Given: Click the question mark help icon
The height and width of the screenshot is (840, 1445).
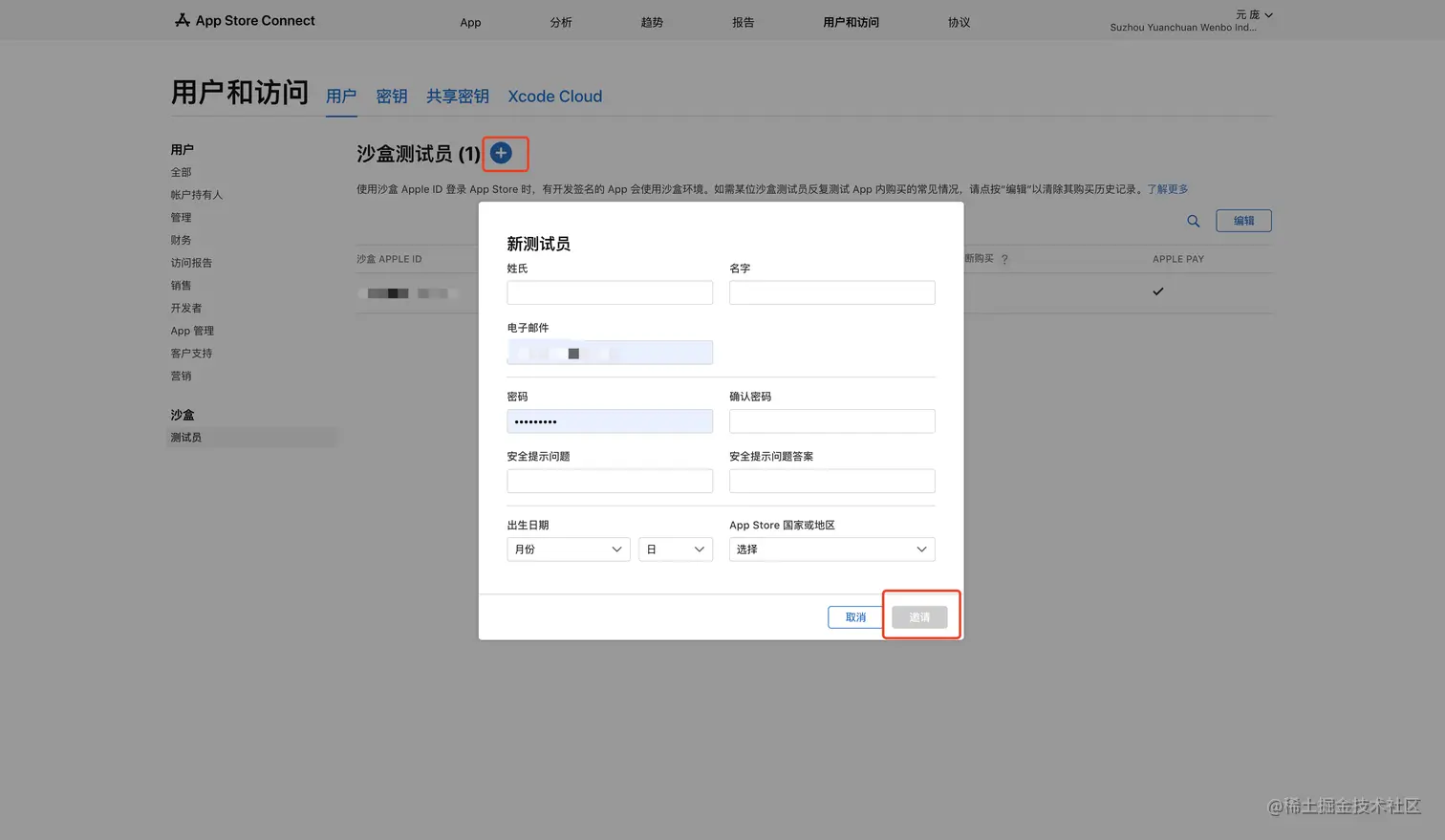Looking at the screenshot, I should [x=1004, y=259].
